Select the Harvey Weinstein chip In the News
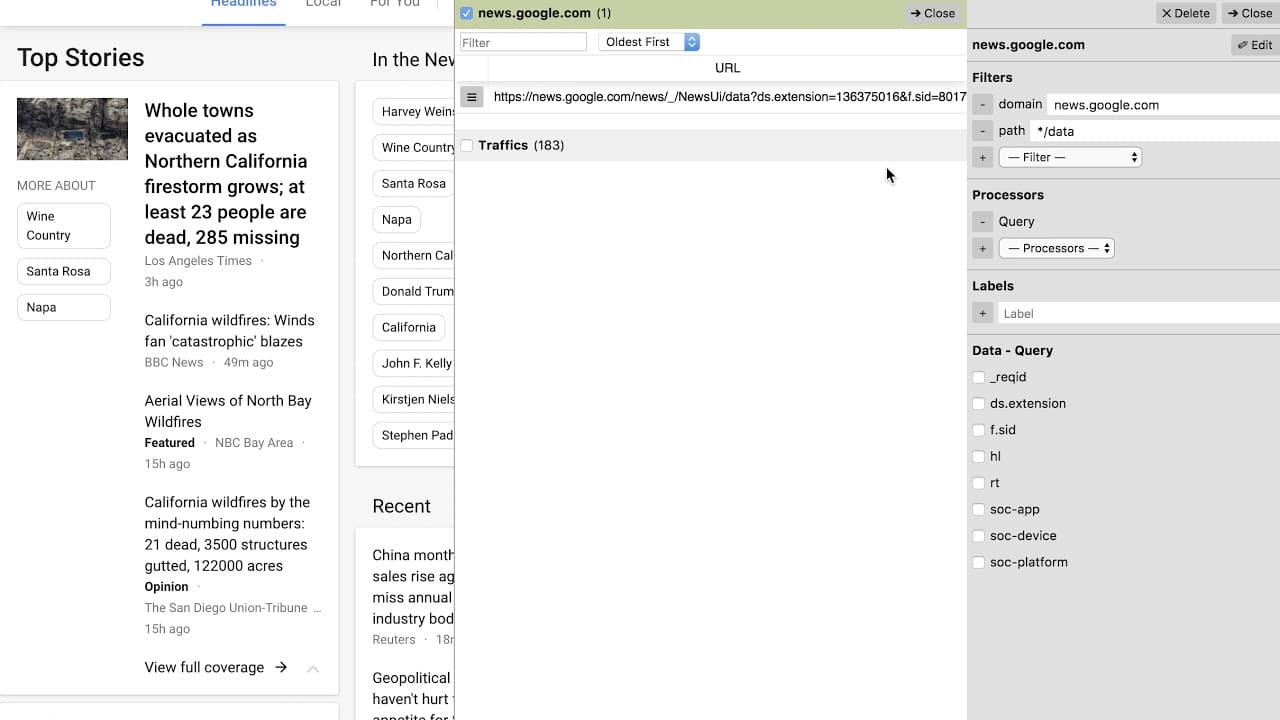The image size is (1280, 720). point(414,111)
